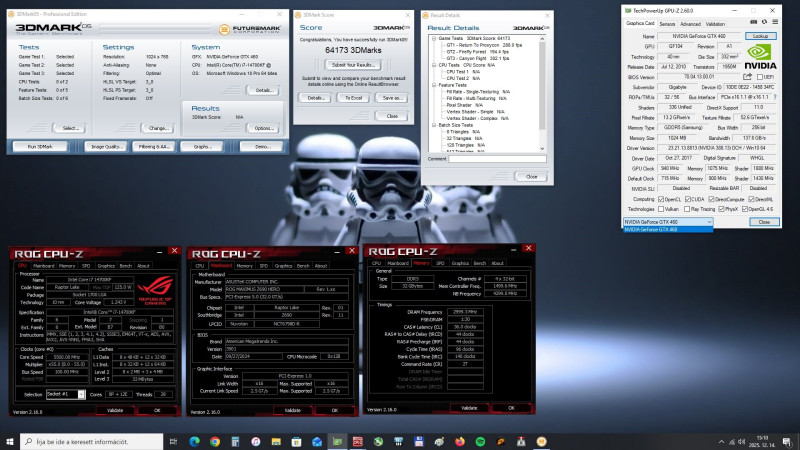
Task: Open the Mail app from the taskbar
Action: 317,442
